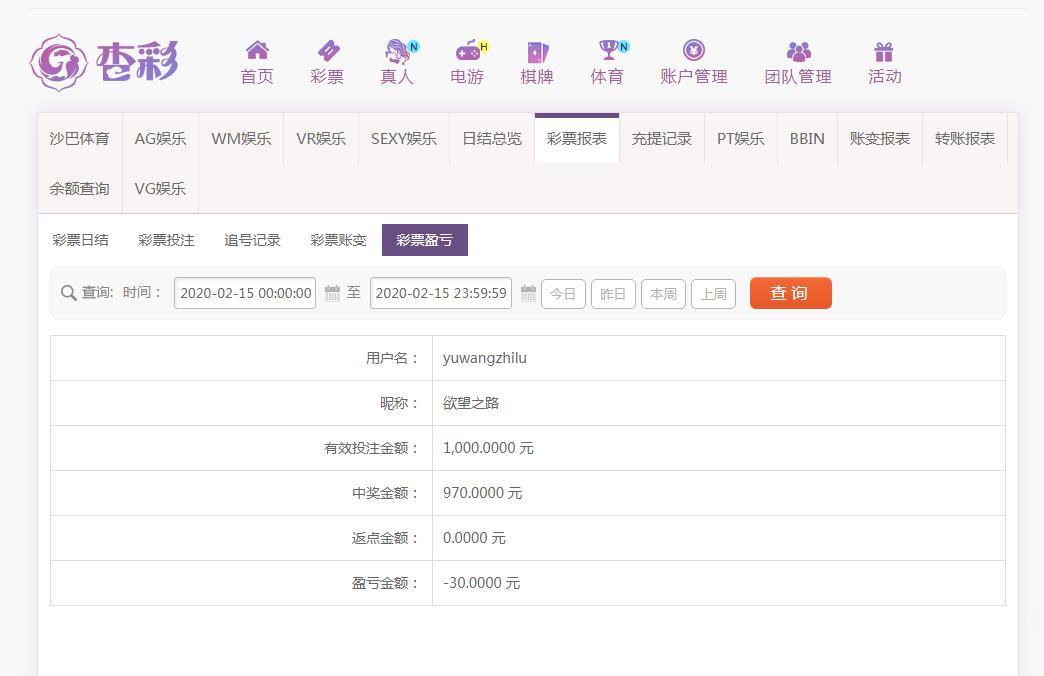Select the 彩票投注 sub-tab
1044x676 pixels.
tap(166, 240)
